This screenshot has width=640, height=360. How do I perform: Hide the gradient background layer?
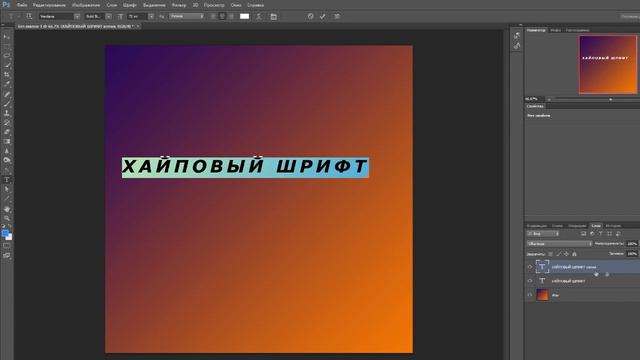(530, 295)
